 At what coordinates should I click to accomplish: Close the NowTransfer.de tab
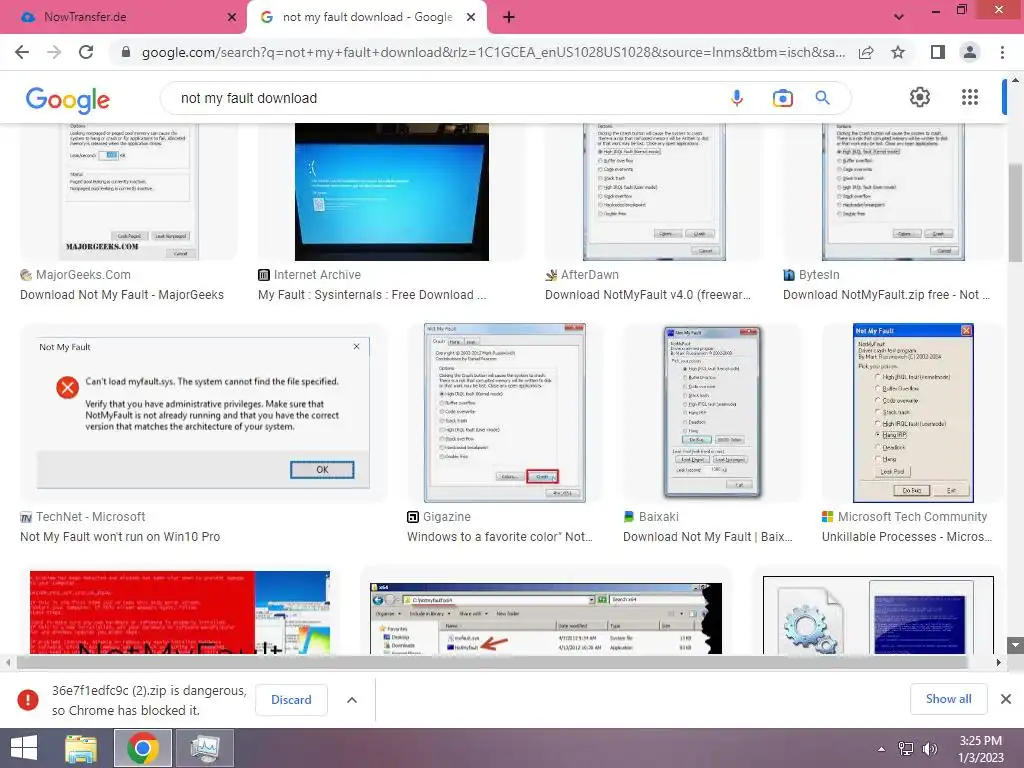(x=232, y=18)
